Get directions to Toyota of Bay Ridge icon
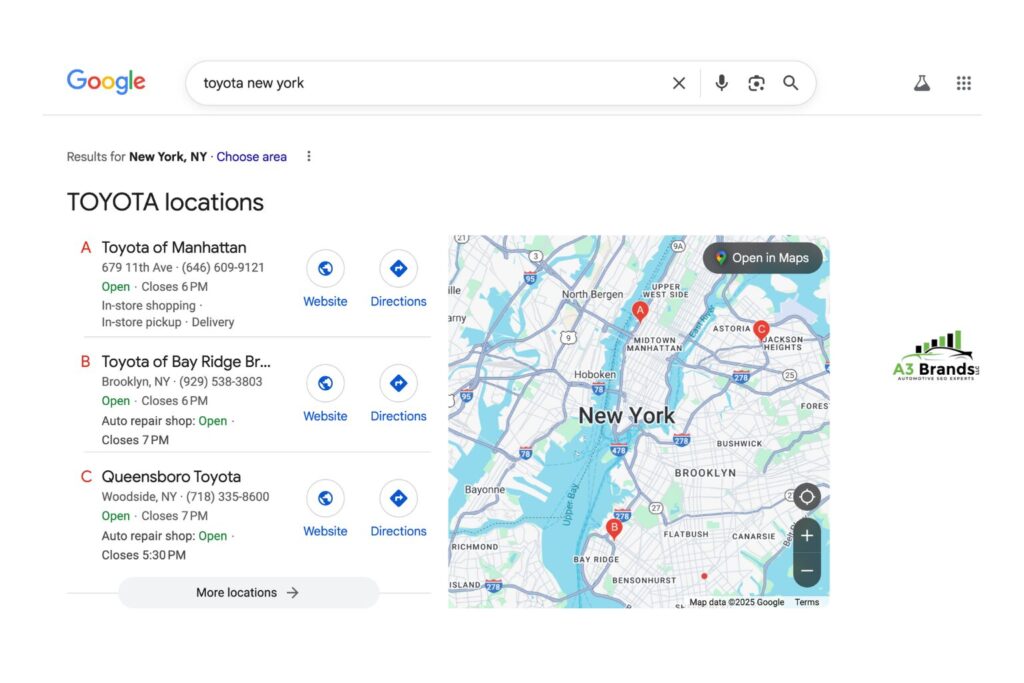The width and height of the screenshot is (1024, 683). point(398,383)
